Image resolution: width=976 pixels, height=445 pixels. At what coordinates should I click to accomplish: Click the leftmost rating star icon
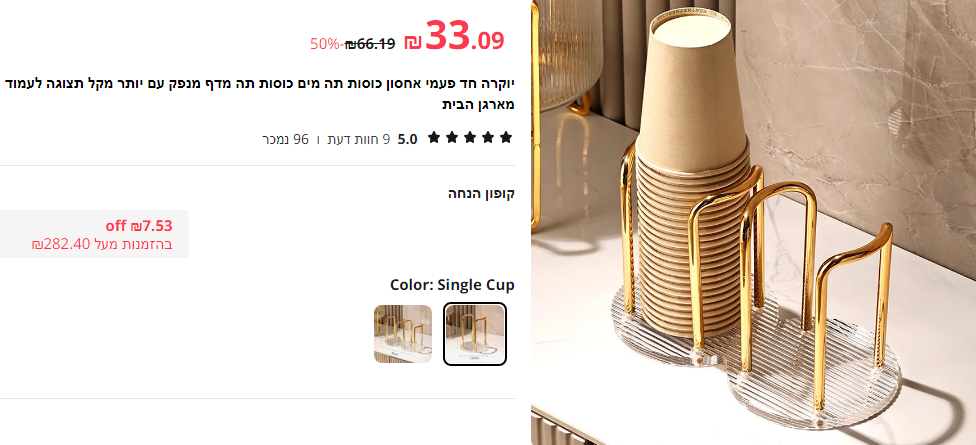point(434,138)
